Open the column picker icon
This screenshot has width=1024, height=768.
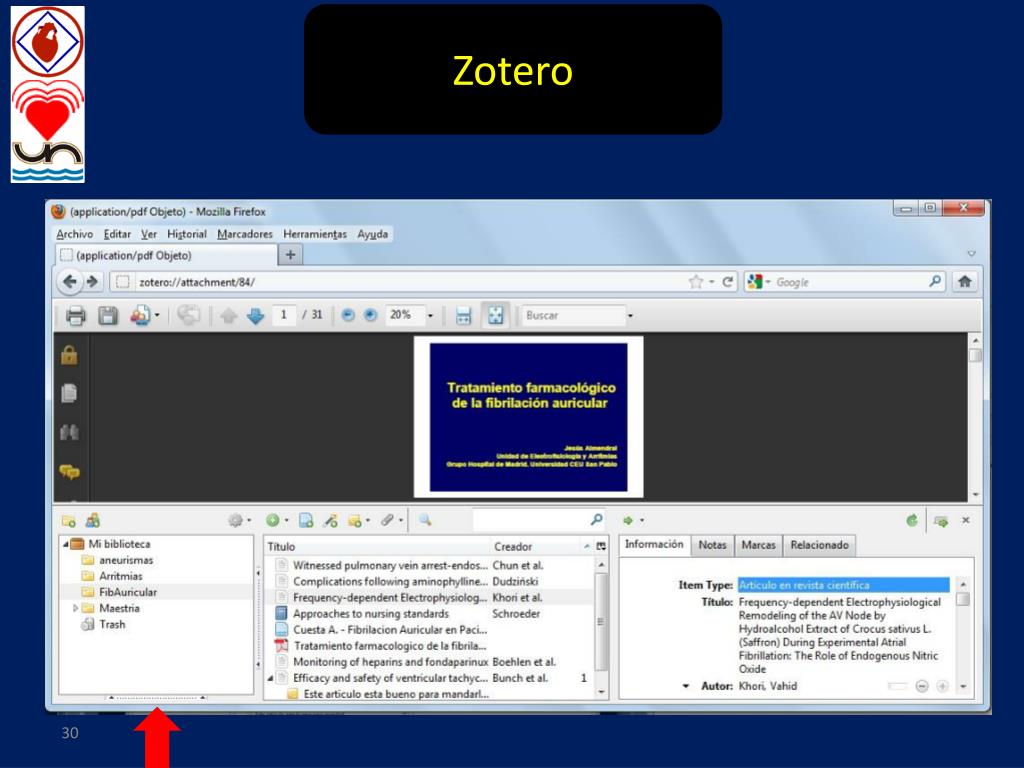[601, 547]
